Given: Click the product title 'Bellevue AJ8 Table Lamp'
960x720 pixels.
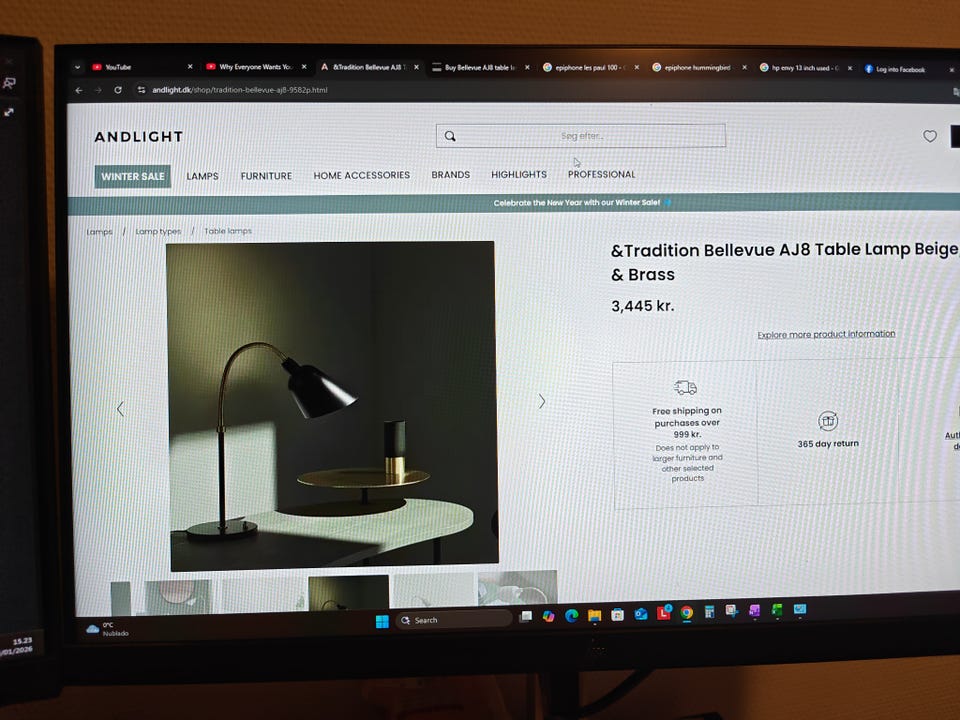Looking at the screenshot, I should pyautogui.click(x=784, y=262).
